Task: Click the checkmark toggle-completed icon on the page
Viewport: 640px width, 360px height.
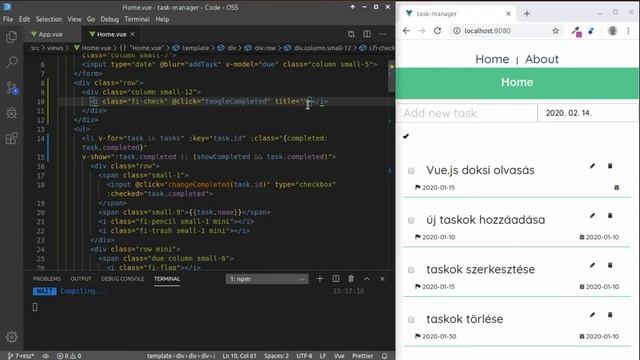Action: point(406,136)
